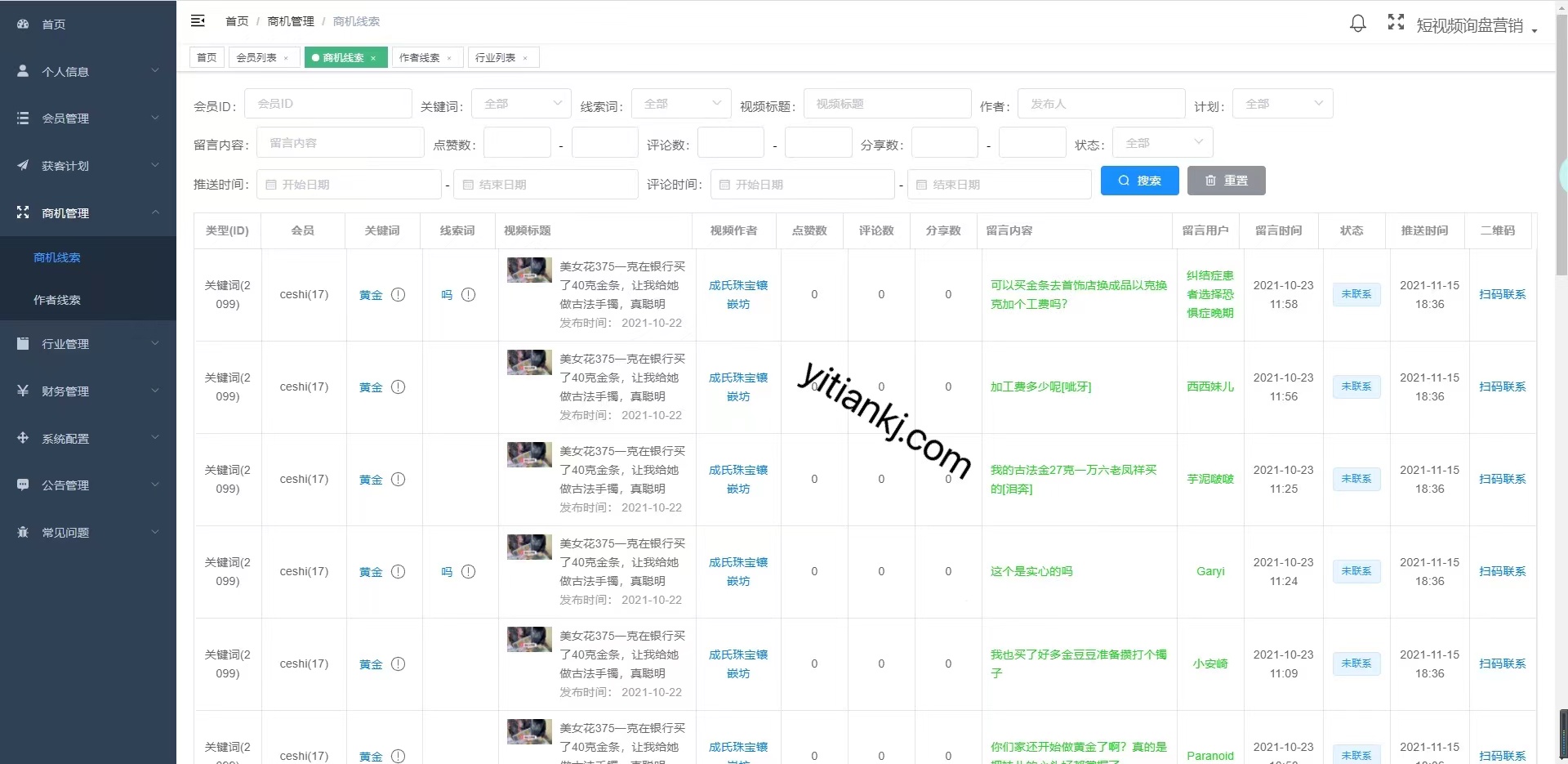Click inside the 会员ID input field

point(328,104)
